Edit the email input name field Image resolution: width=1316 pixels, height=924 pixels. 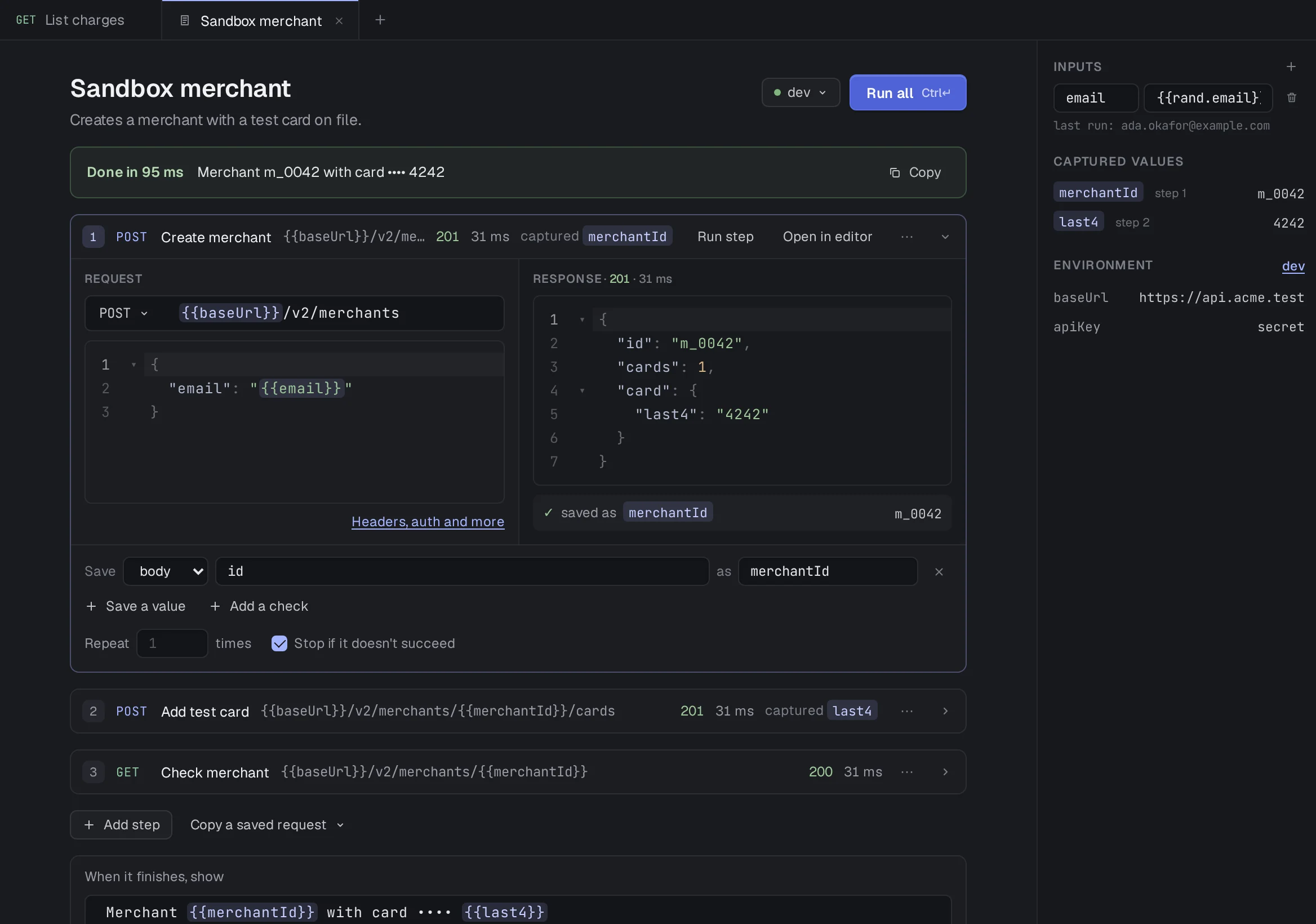coord(1096,98)
